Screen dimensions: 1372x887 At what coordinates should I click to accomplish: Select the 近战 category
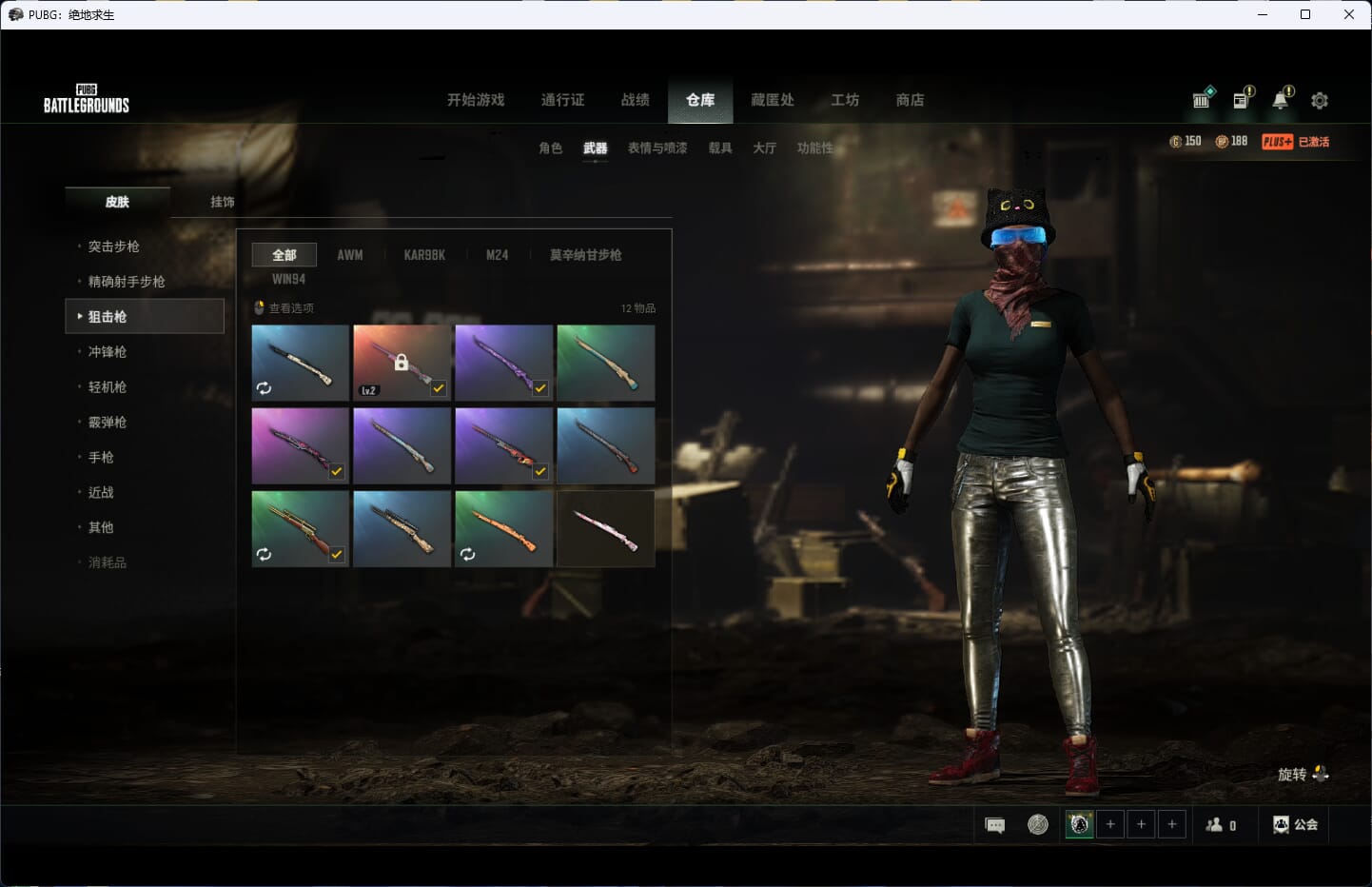(x=100, y=493)
